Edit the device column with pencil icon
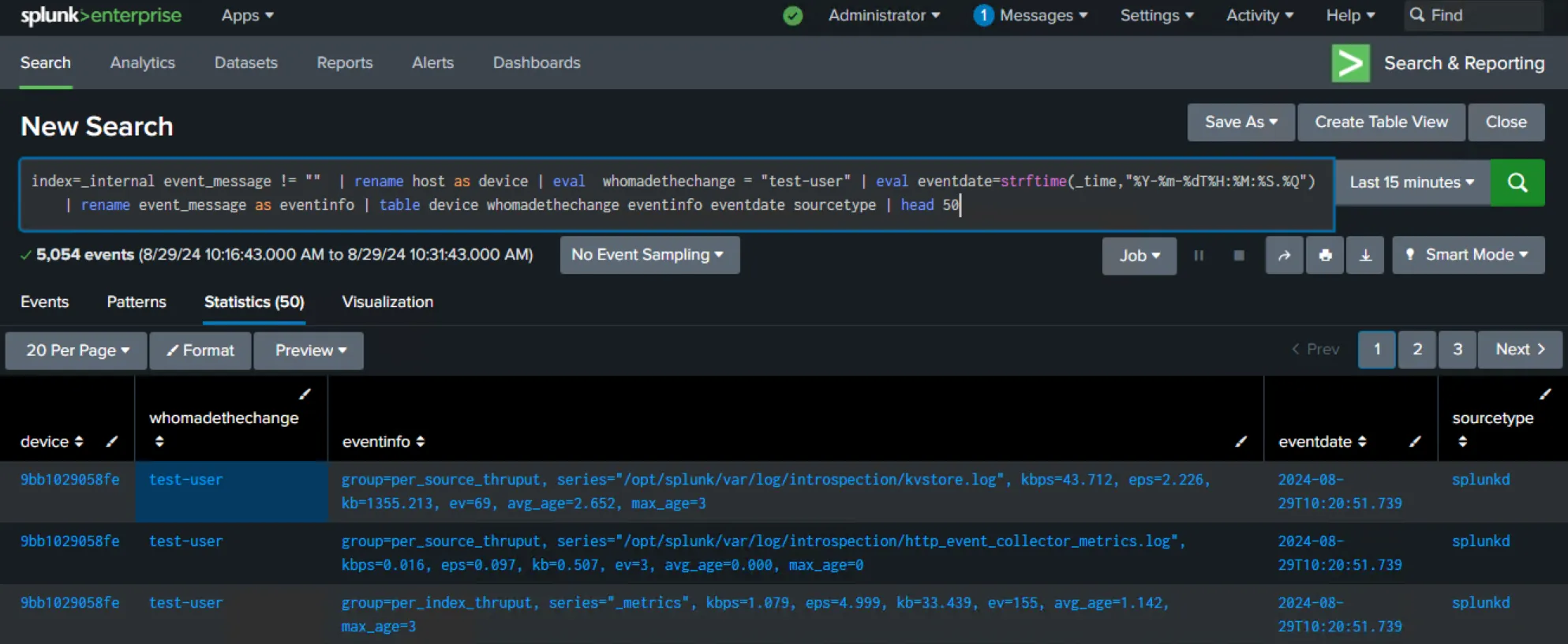This screenshot has height=644, width=1568. point(111,441)
